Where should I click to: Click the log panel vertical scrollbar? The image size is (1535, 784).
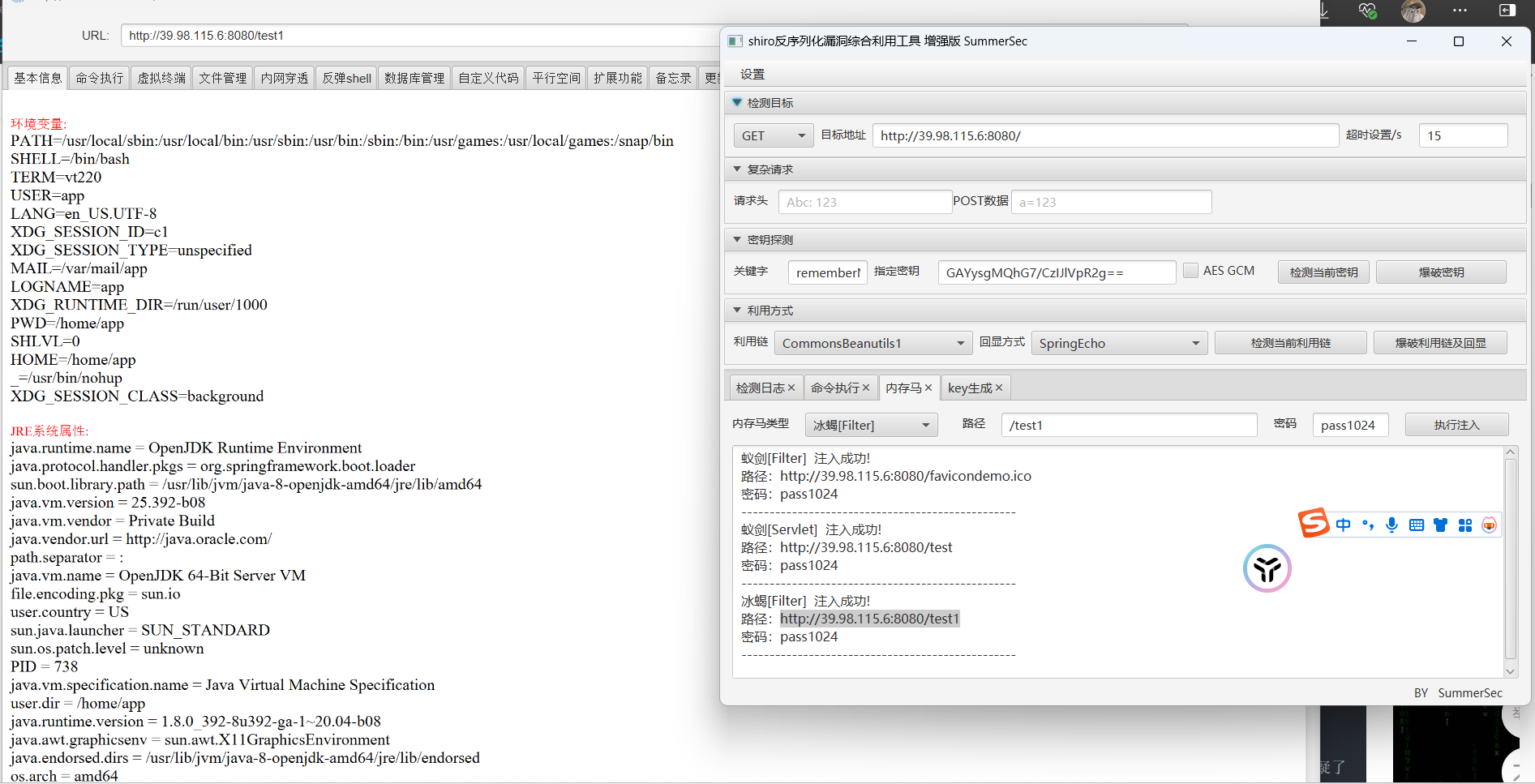point(1510,559)
